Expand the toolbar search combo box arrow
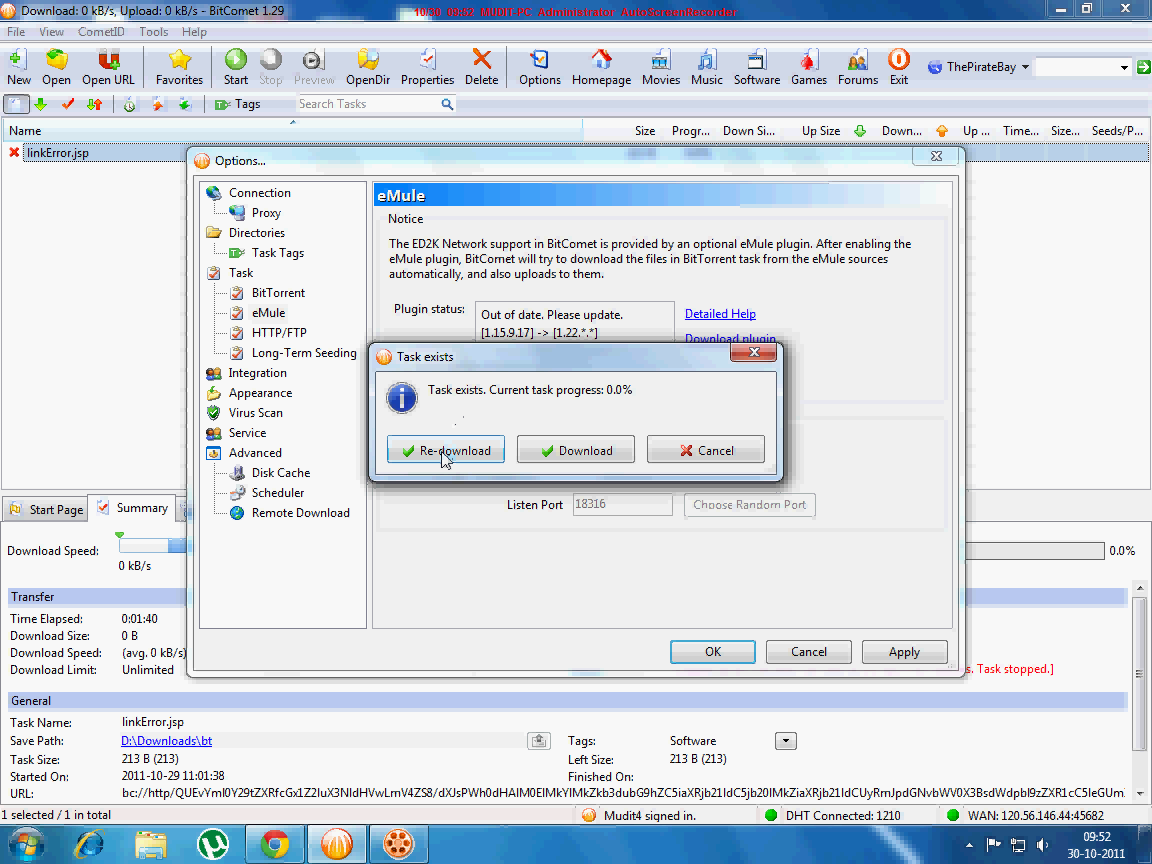The height and width of the screenshot is (864, 1152). point(1124,67)
